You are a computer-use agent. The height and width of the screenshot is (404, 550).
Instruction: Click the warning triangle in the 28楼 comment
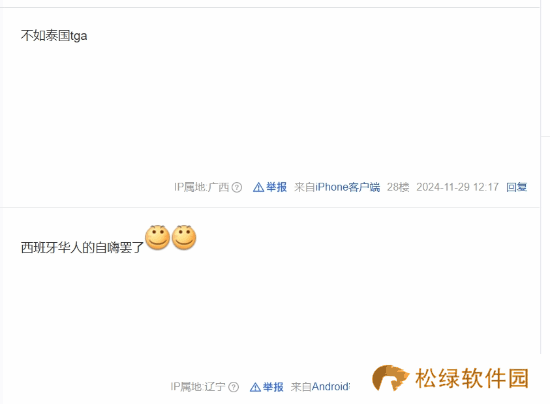click(259, 187)
